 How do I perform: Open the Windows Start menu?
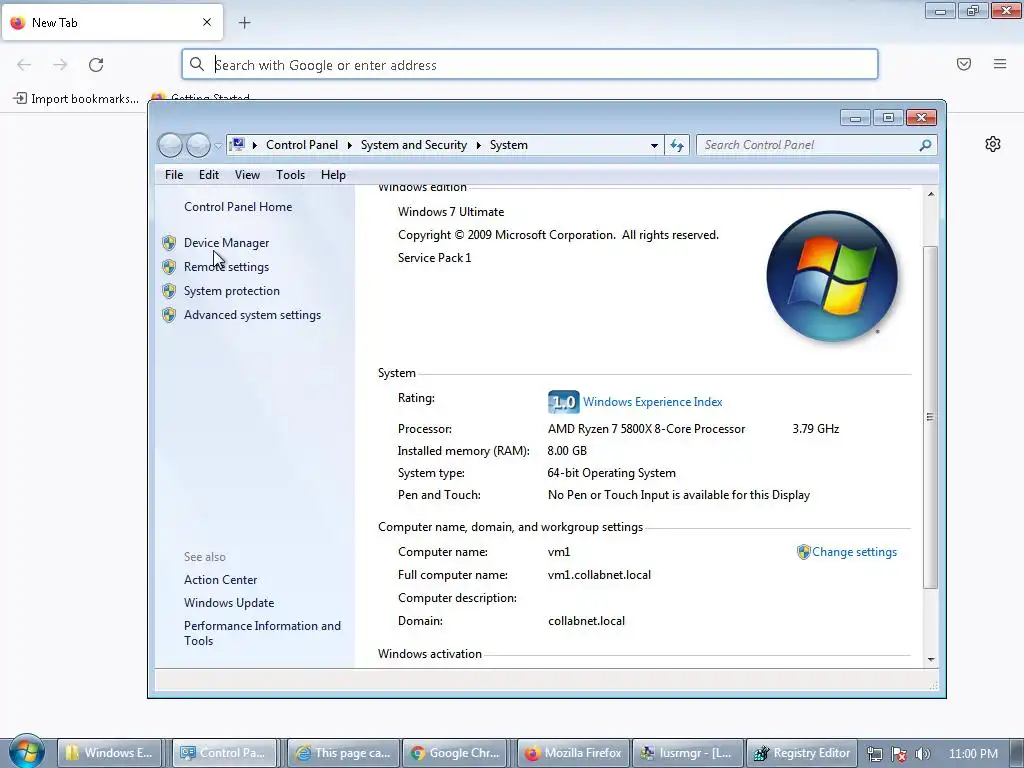tap(27, 751)
